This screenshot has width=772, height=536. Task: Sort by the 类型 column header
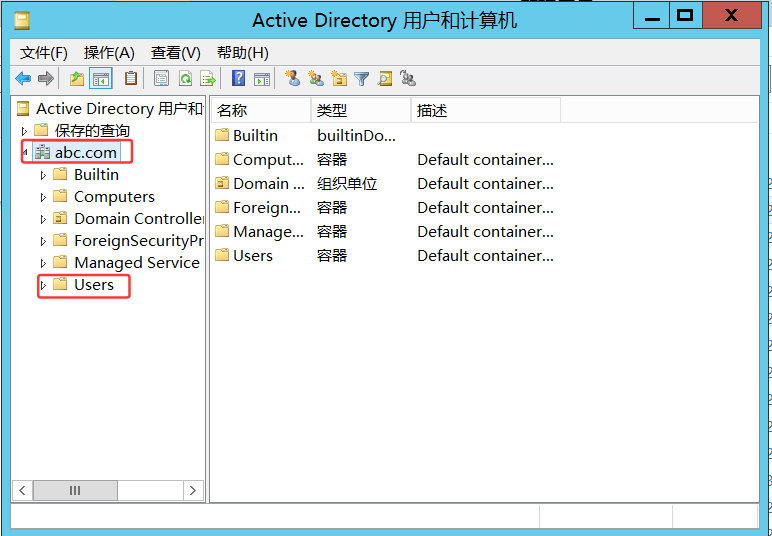click(361, 110)
